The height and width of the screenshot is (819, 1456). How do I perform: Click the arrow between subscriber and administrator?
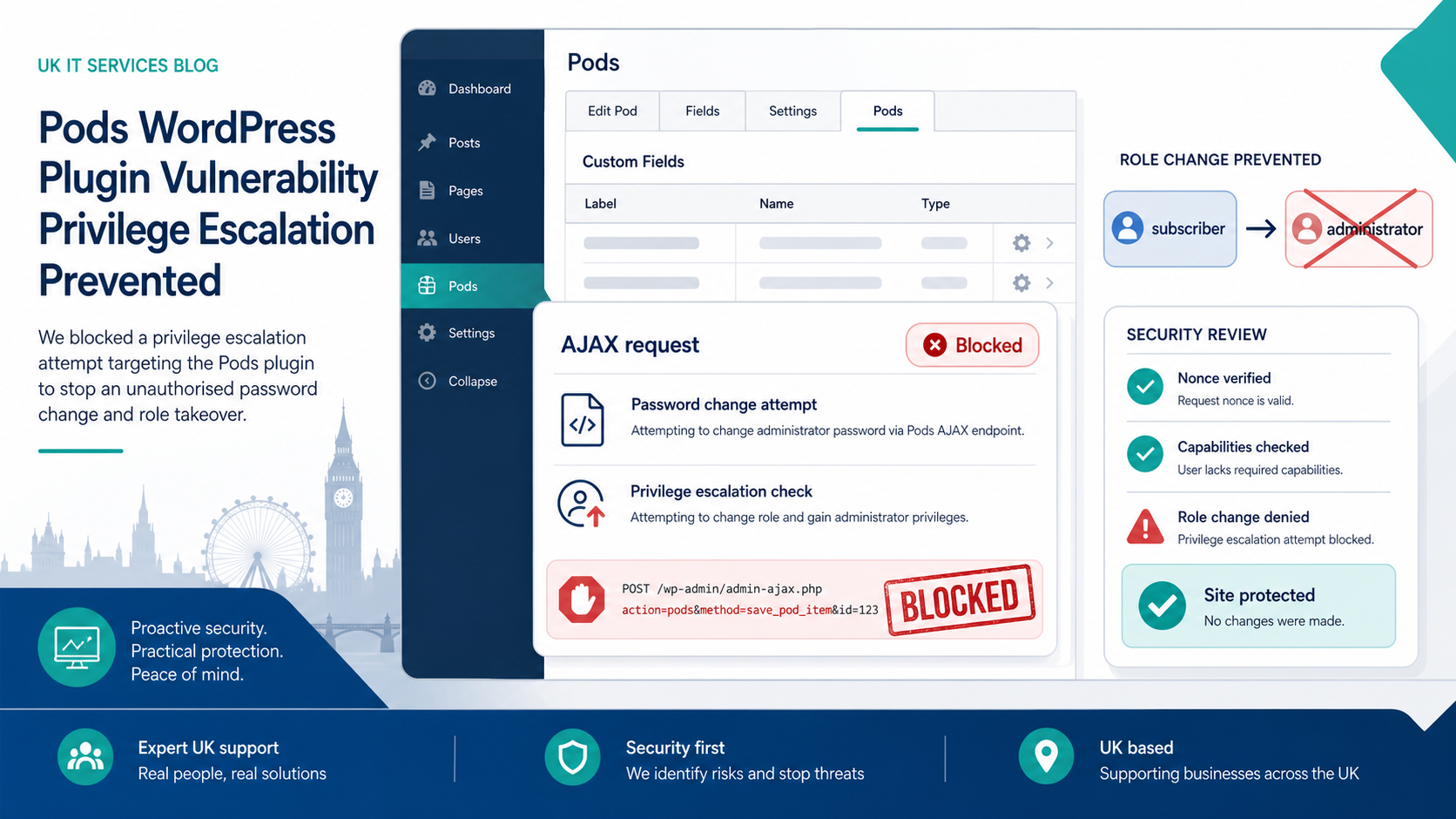(x=1261, y=228)
